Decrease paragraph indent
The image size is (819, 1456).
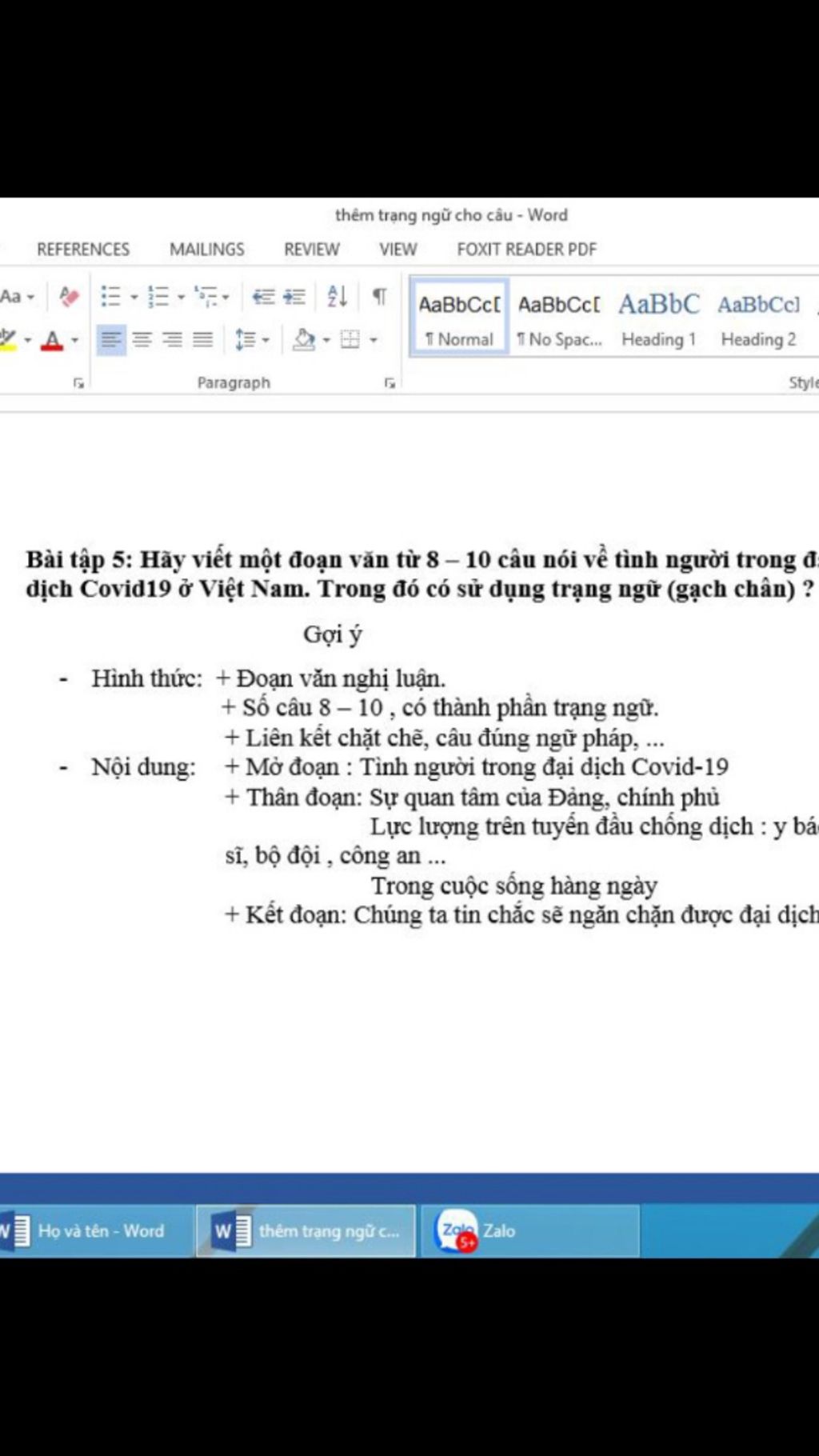(x=263, y=298)
